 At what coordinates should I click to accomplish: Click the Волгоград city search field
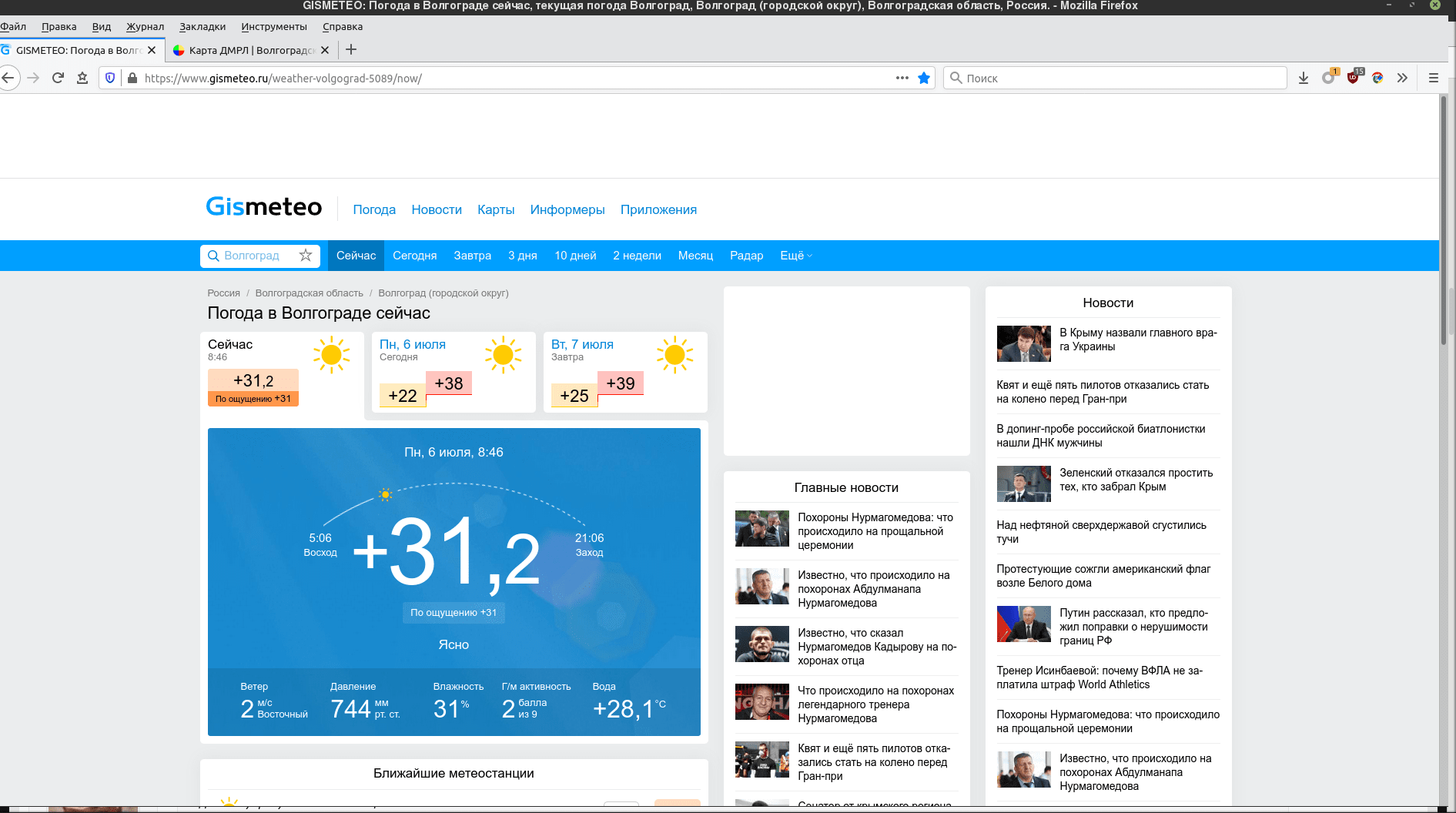coord(253,256)
